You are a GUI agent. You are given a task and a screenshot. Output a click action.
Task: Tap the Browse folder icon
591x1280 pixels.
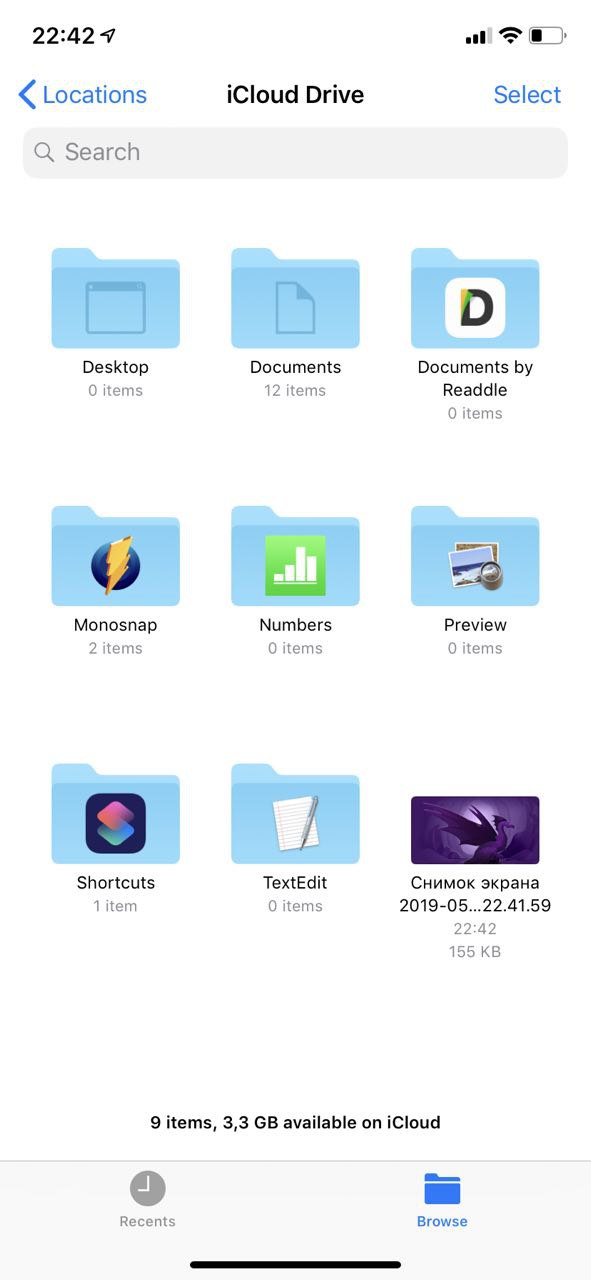[x=442, y=1189]
